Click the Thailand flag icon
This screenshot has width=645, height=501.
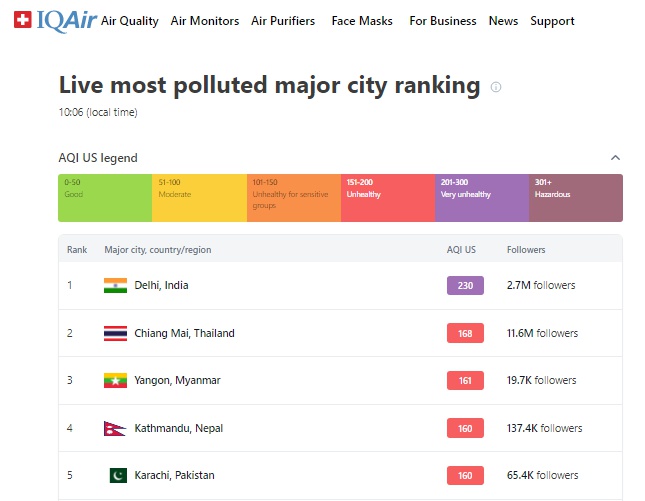coord(115,333)
